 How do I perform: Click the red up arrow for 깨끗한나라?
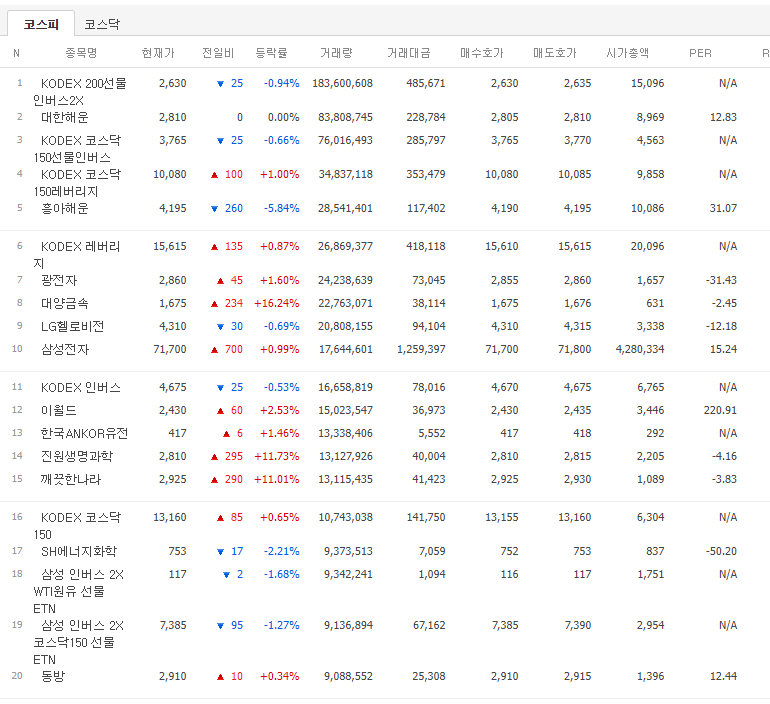(x=214, y=480)
